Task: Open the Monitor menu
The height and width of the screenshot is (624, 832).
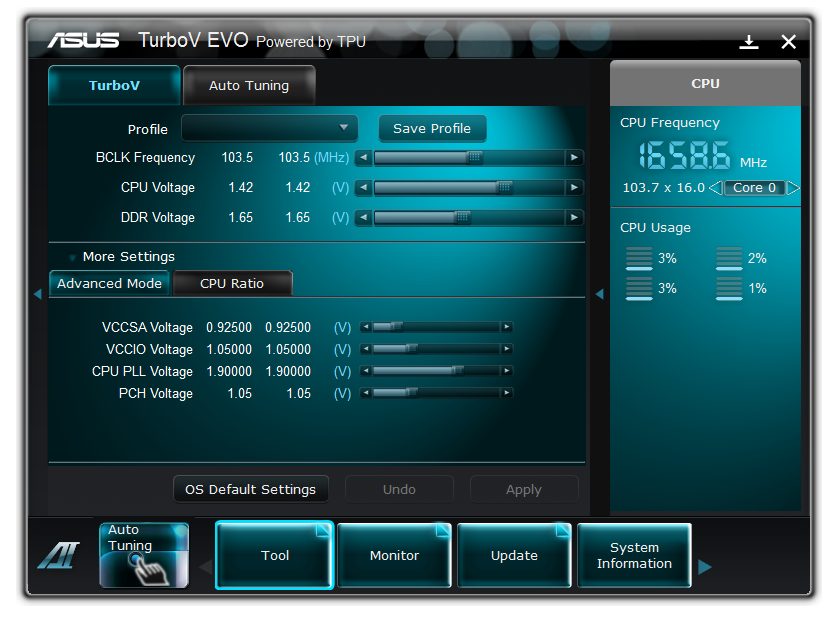Action: pos(394,555)
